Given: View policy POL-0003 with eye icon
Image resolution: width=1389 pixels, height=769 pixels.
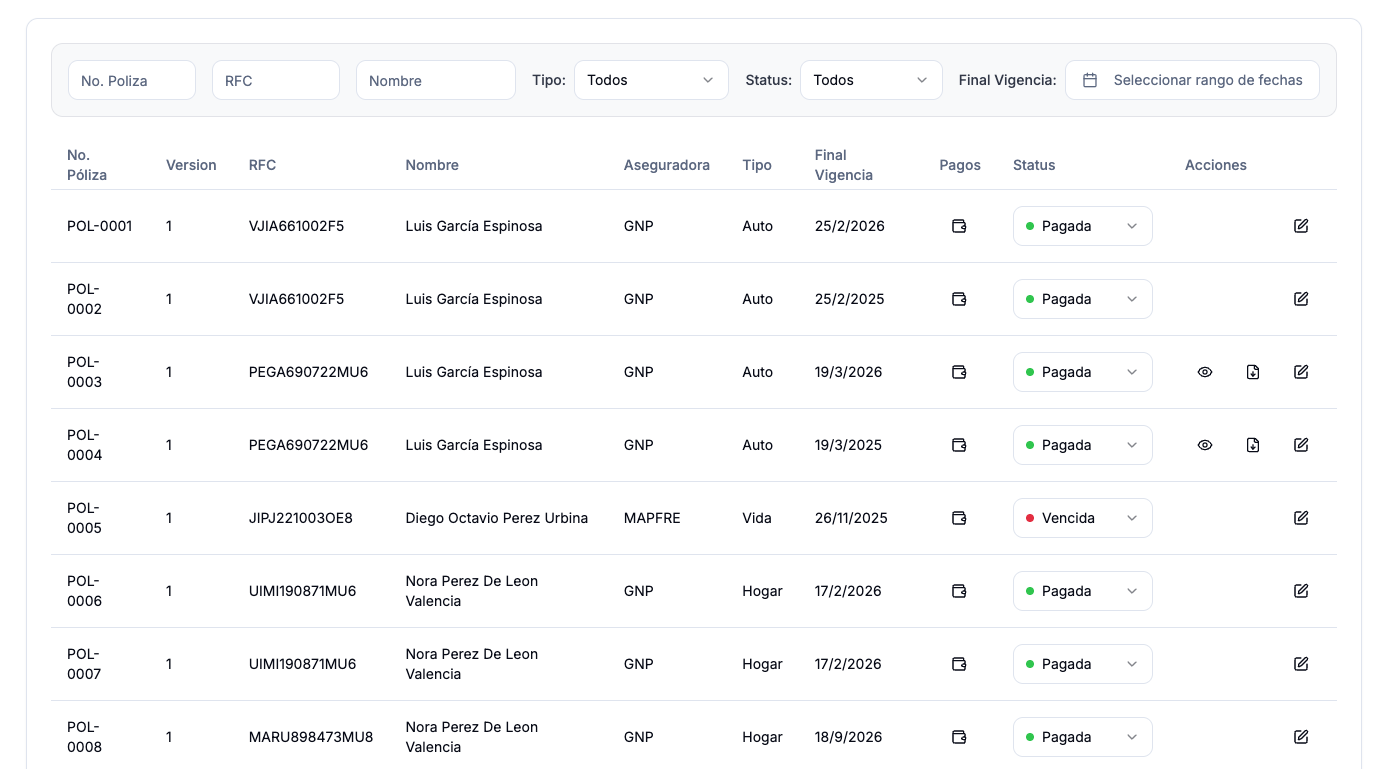Looking at the screenshot, I should tap(1205, 372).
